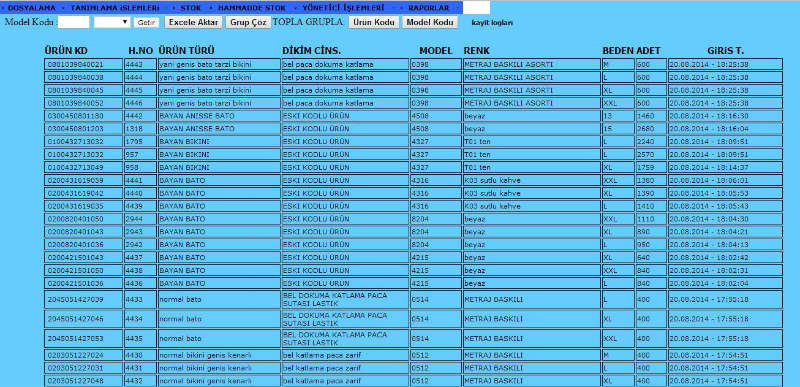
Task: Click the Ürün Kodu grouping button
Action: coord(374,22)
